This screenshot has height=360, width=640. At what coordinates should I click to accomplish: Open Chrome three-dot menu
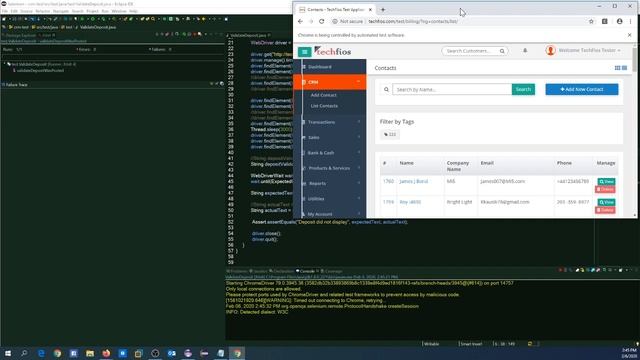coord(631,21)
